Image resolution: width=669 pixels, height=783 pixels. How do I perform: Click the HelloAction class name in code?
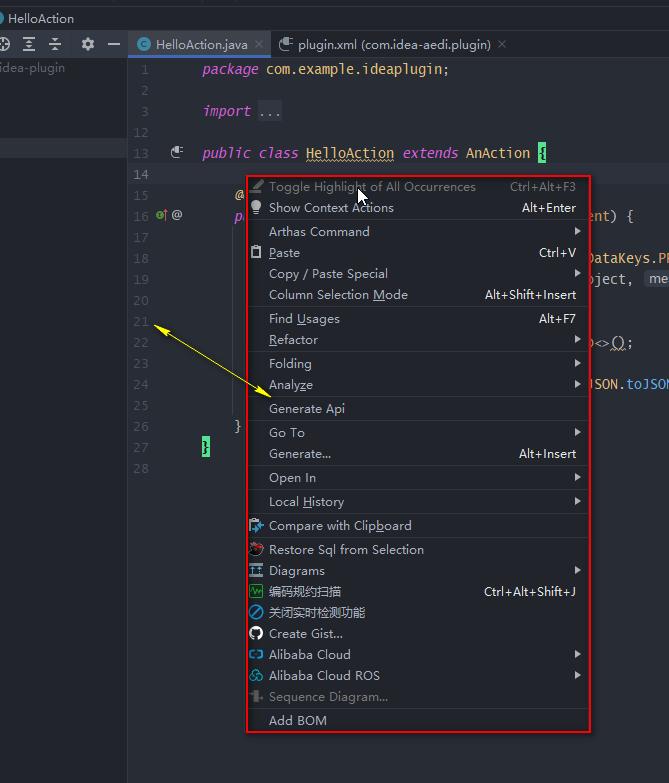pyautogui.click(x=349, y=153)
